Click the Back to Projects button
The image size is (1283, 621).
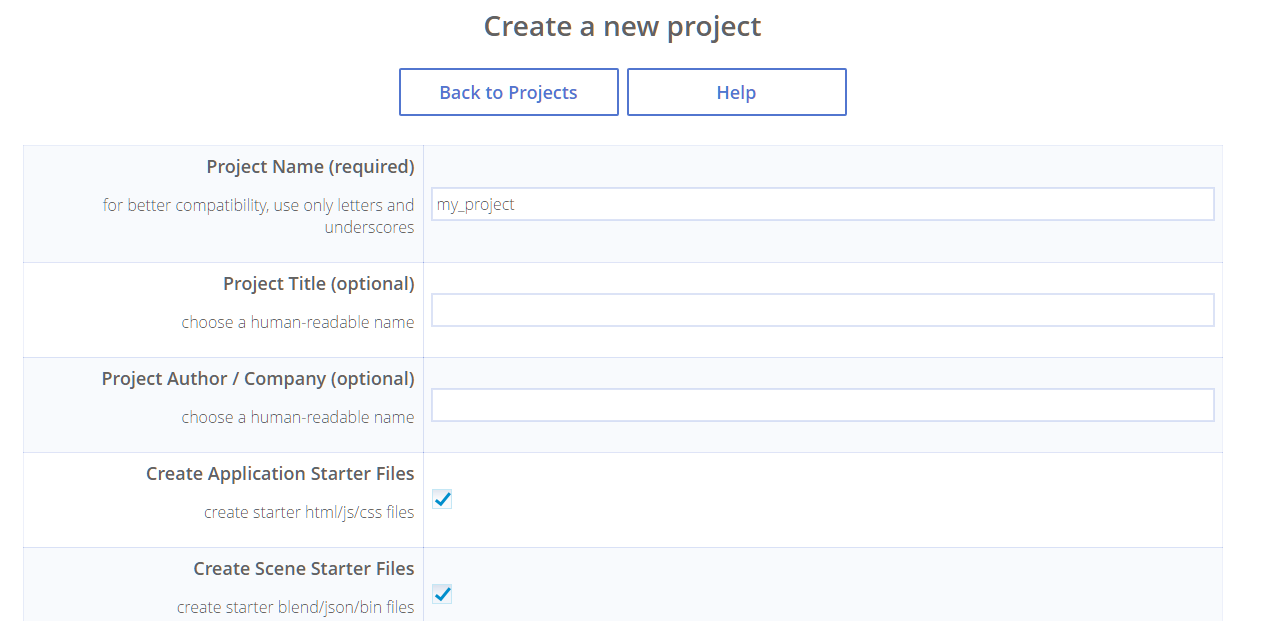point(508,92)
